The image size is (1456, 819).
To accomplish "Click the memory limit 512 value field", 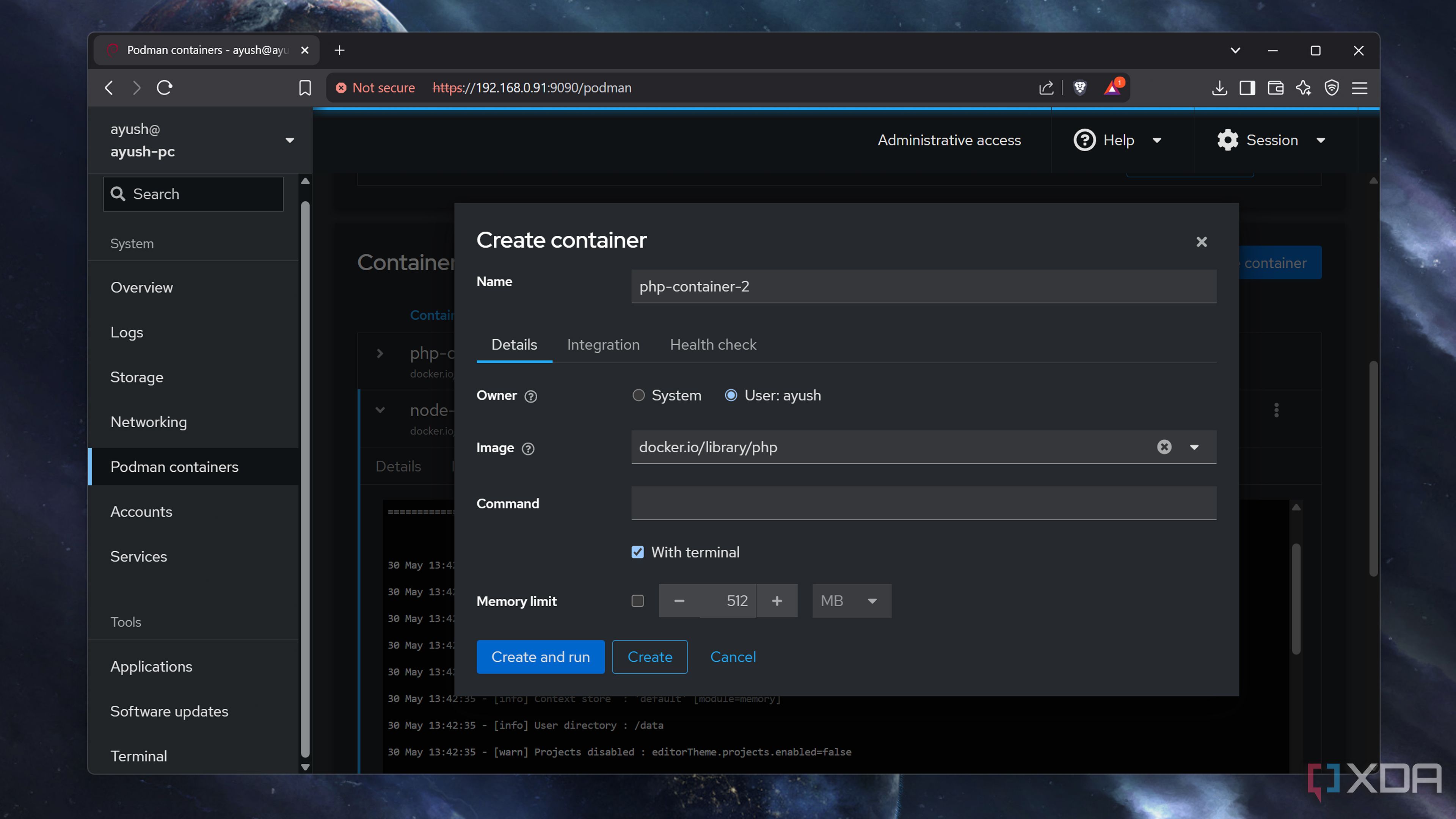I will pos(728,601).
